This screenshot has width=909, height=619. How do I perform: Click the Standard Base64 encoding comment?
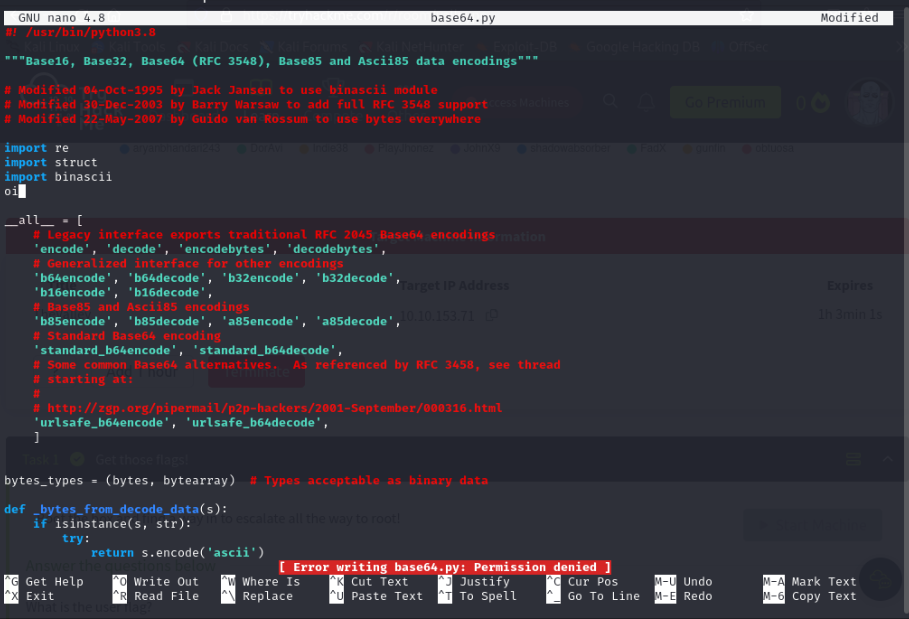pyautogui.click(x=127, y=336)
